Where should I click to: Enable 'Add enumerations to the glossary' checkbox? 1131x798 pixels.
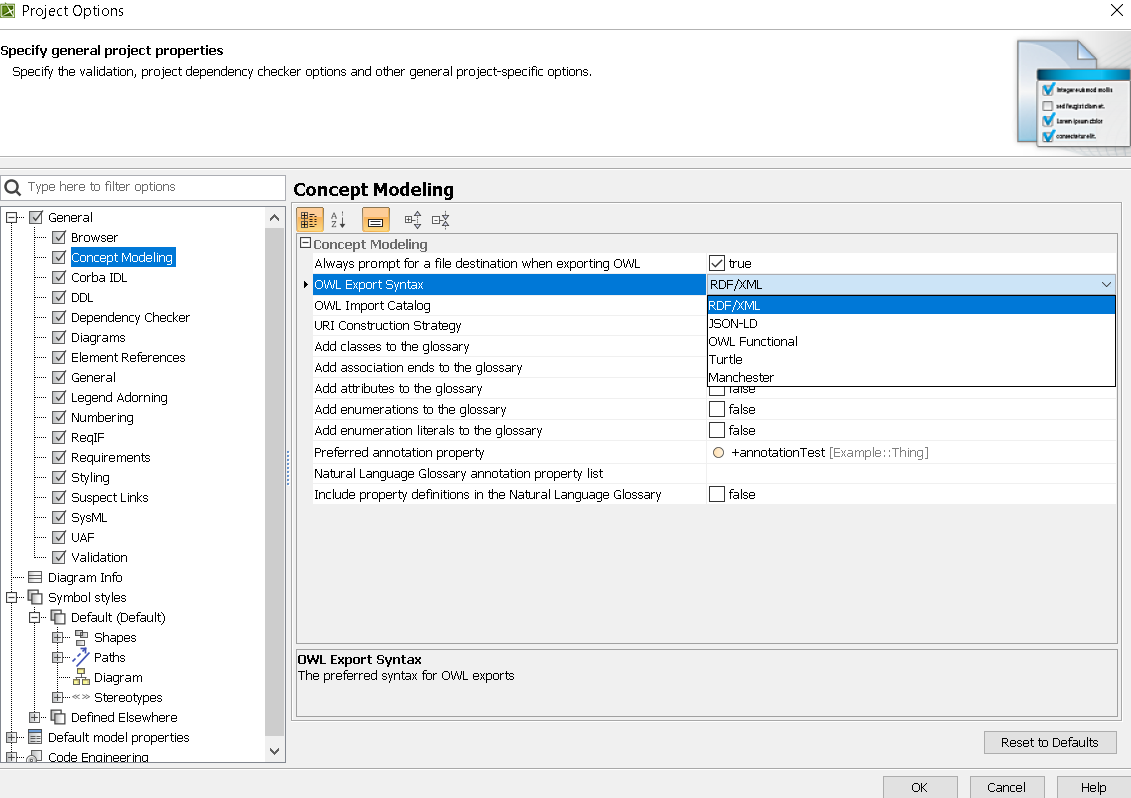coord(717,409)
